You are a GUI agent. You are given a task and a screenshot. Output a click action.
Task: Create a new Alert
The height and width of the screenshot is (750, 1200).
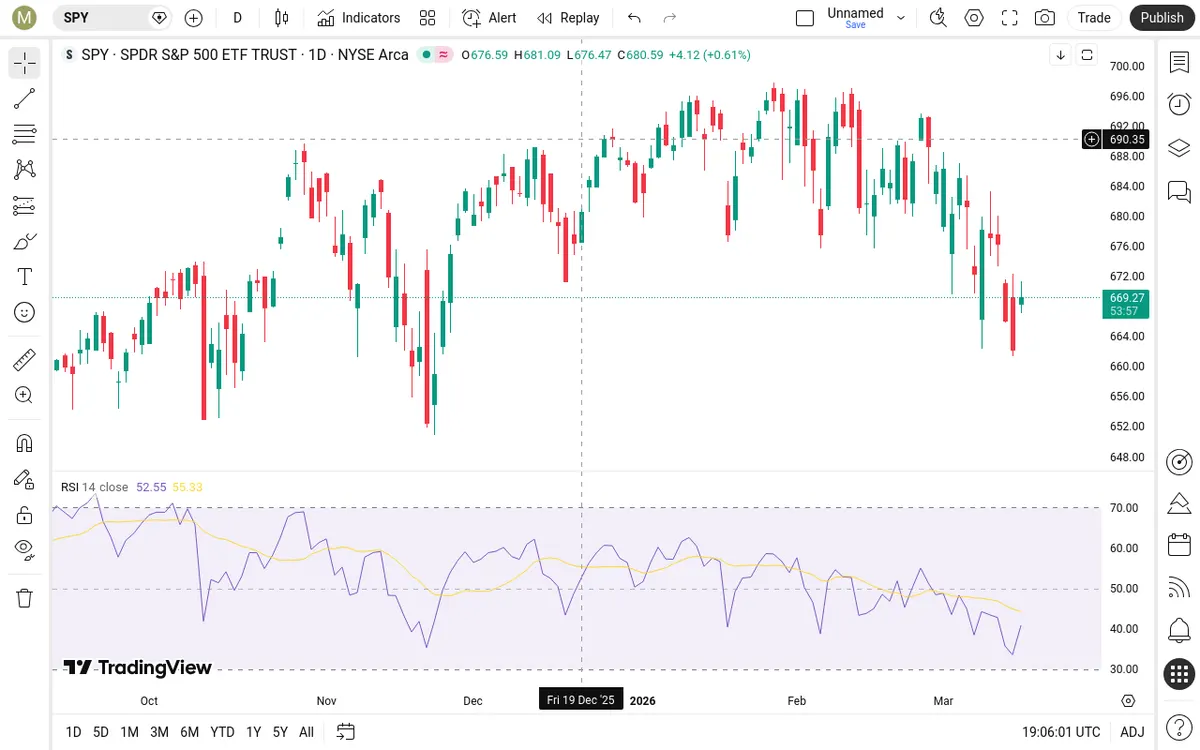489,17
